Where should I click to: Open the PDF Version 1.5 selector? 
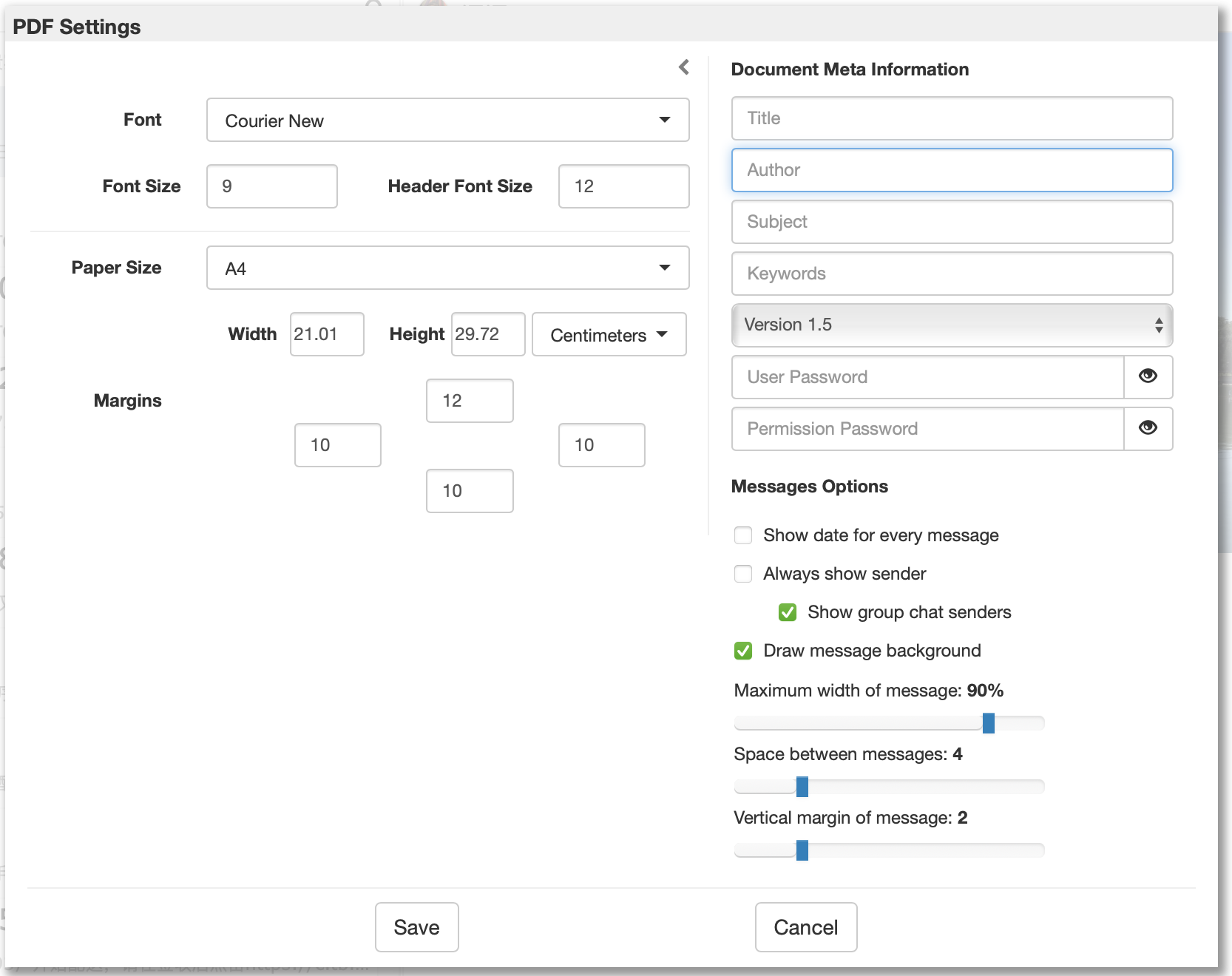tap(952, 325)
